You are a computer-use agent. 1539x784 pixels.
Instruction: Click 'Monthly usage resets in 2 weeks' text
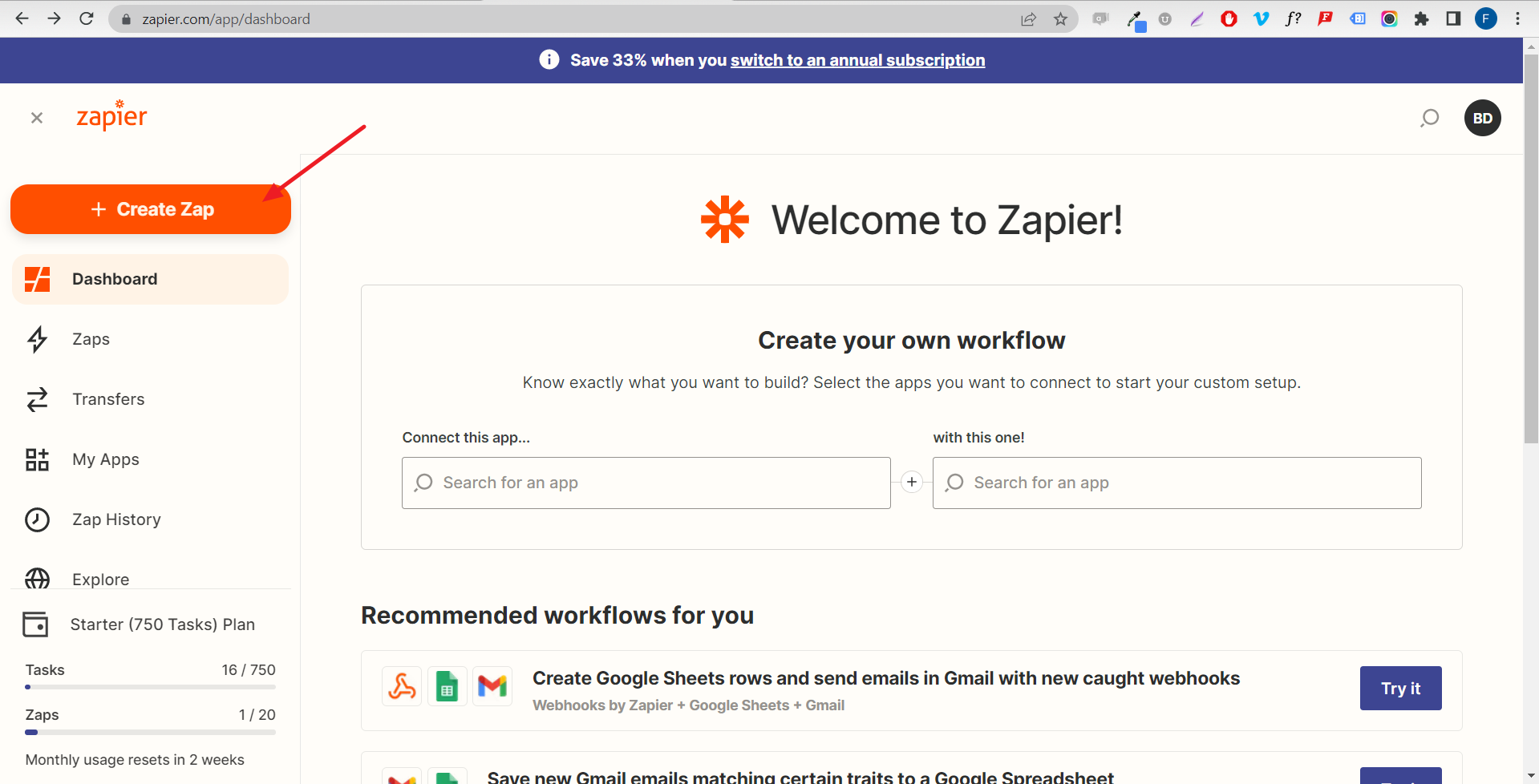(x=135, y=760)
